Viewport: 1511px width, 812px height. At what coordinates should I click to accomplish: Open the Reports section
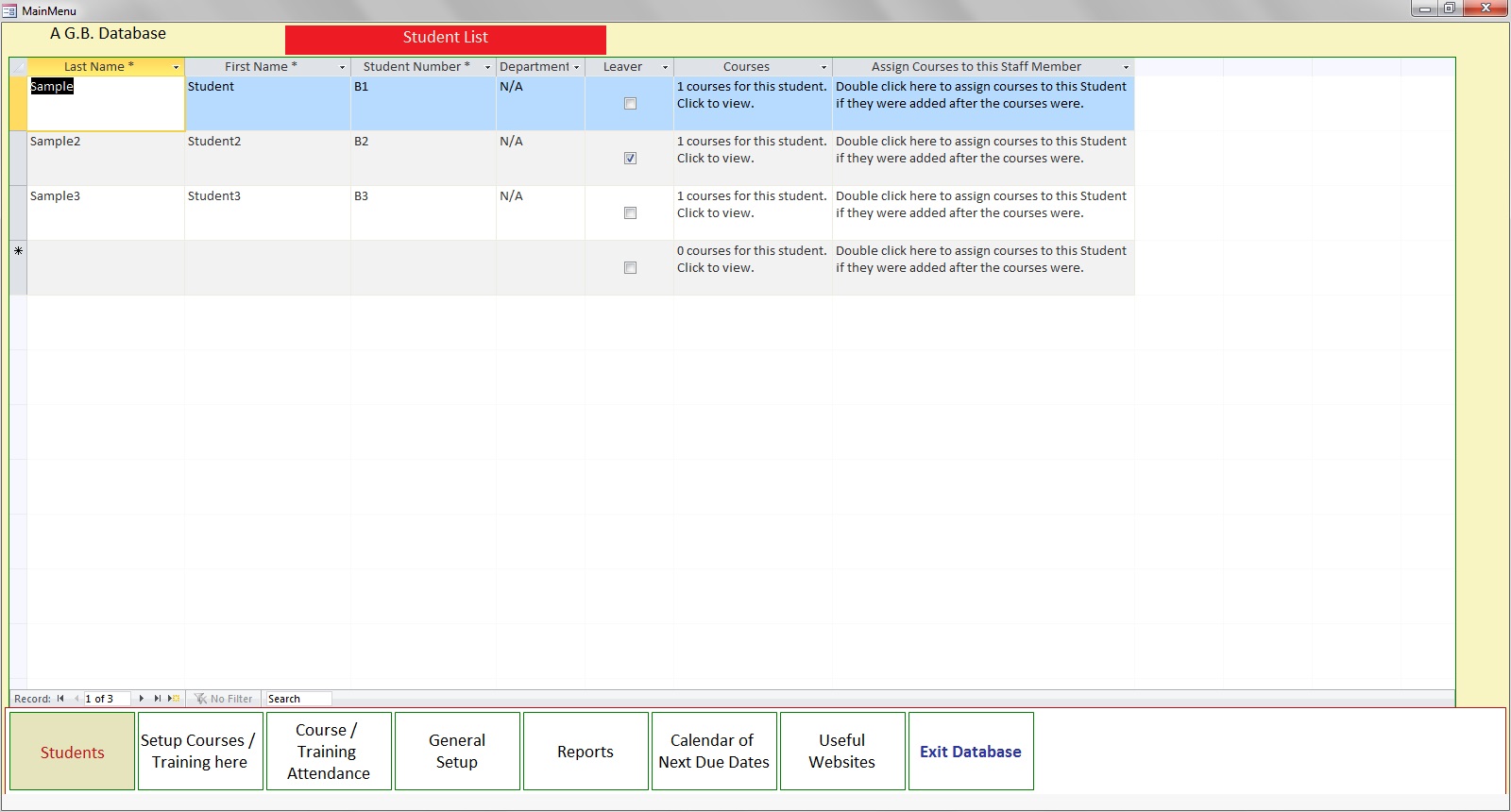[x=586, y=752]
